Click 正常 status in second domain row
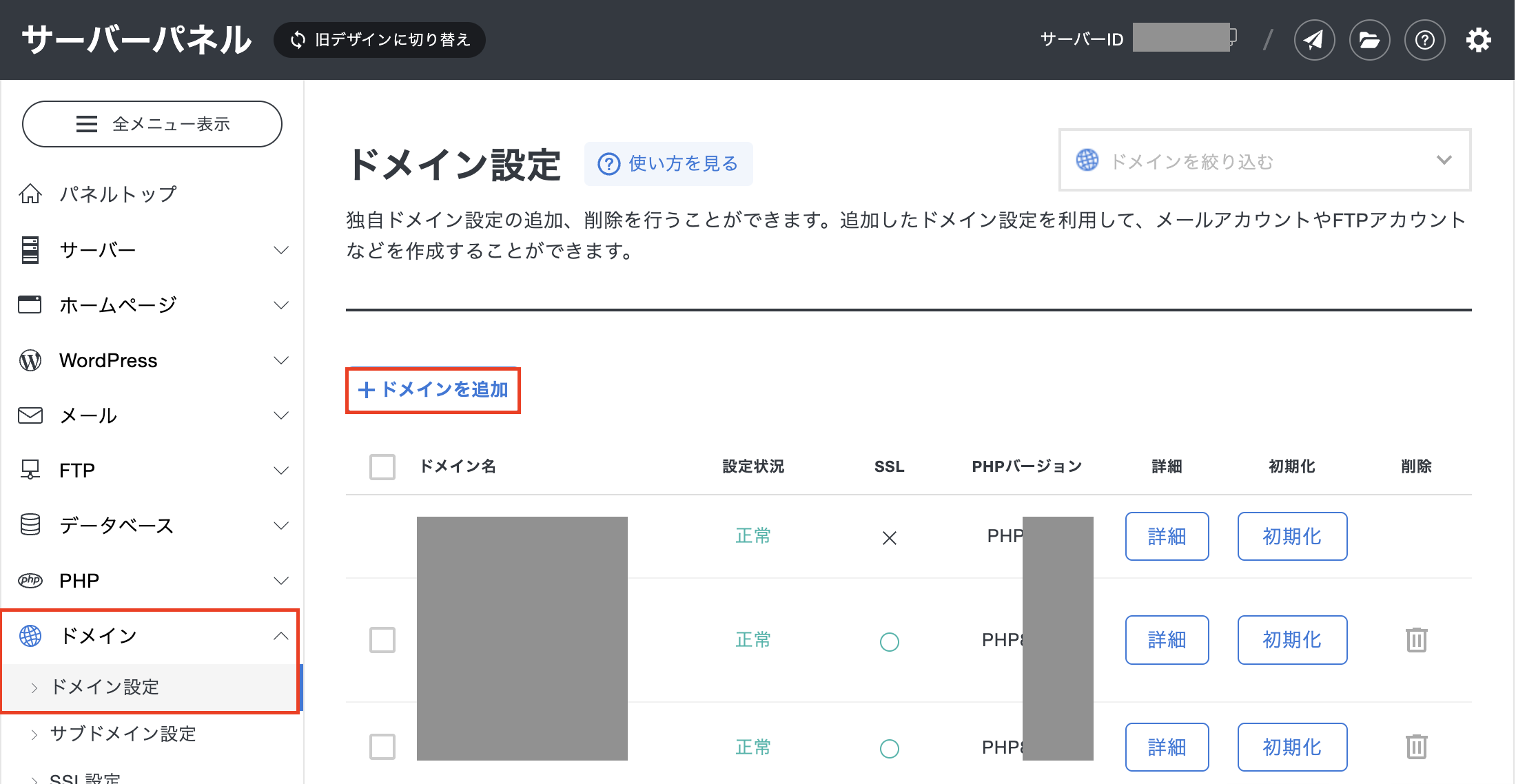Screen dimensions: 1516x784 [x=753, y=640]
